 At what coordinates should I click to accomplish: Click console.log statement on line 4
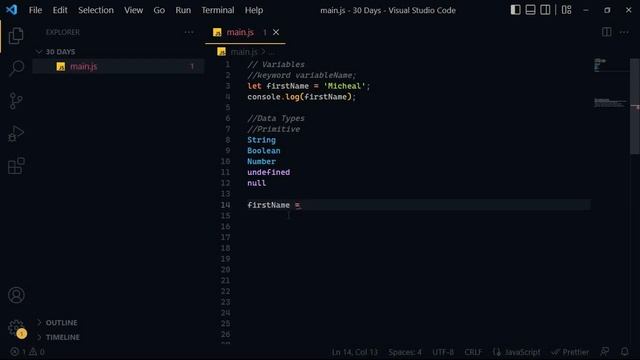click(x=302, y=97)
